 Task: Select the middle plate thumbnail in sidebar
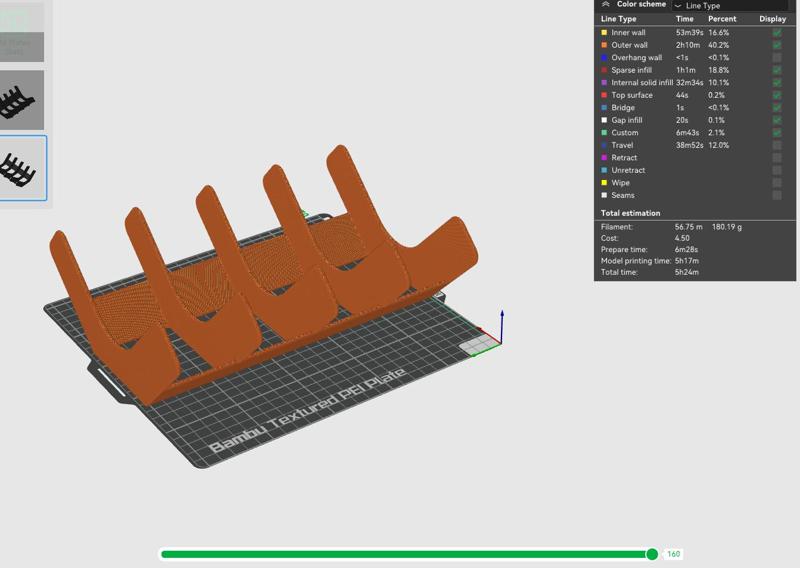click(21, 100)
